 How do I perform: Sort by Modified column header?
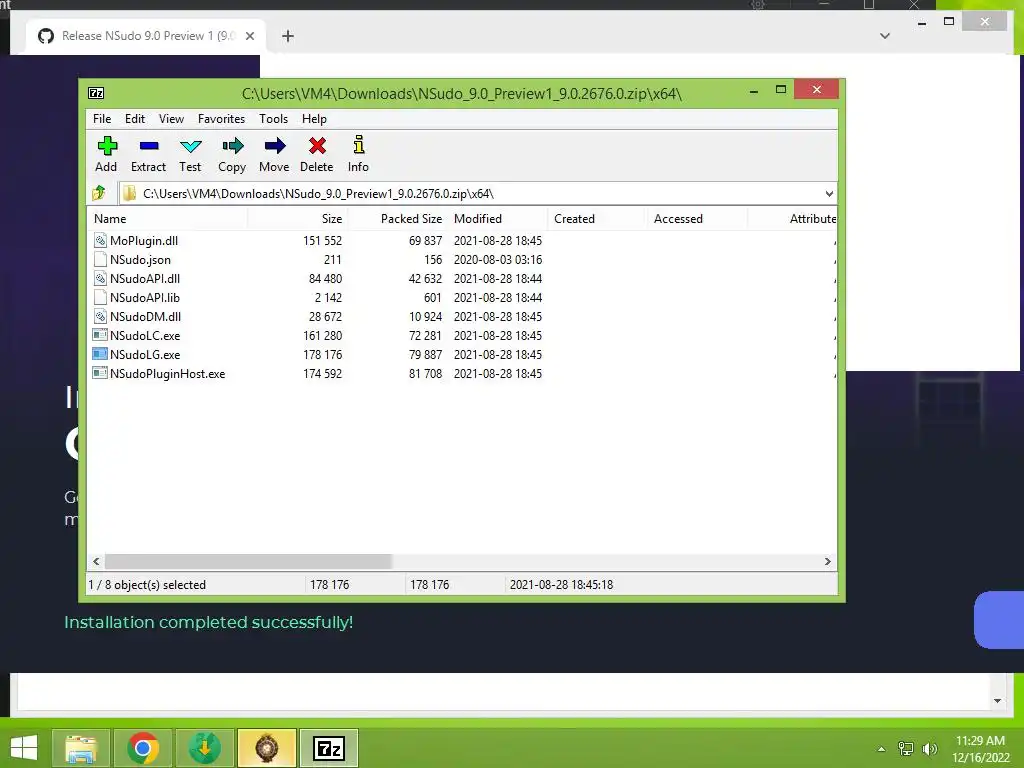tap(498, 219)
